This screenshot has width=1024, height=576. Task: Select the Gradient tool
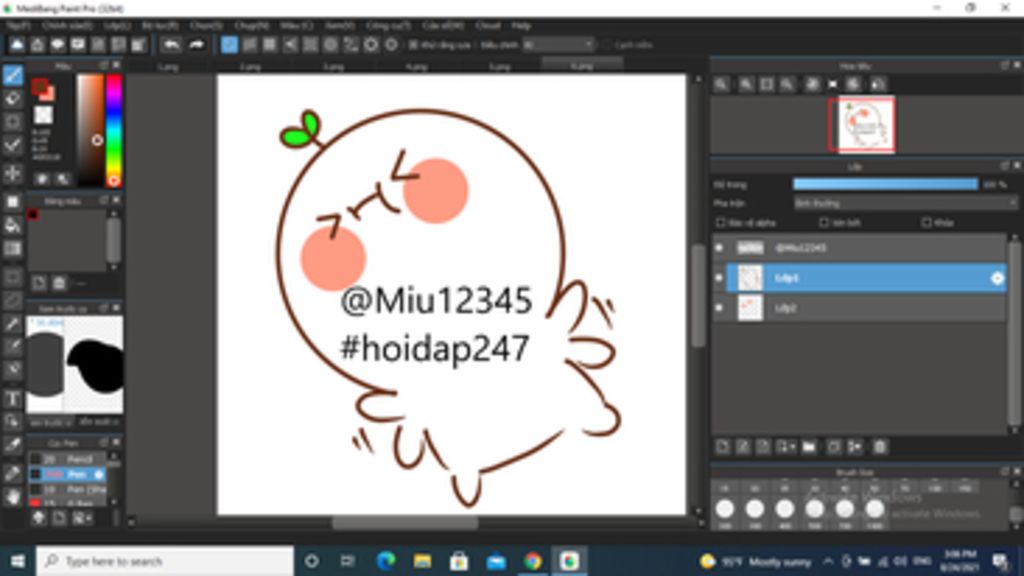pyautogui.click(x=12, y=249)
